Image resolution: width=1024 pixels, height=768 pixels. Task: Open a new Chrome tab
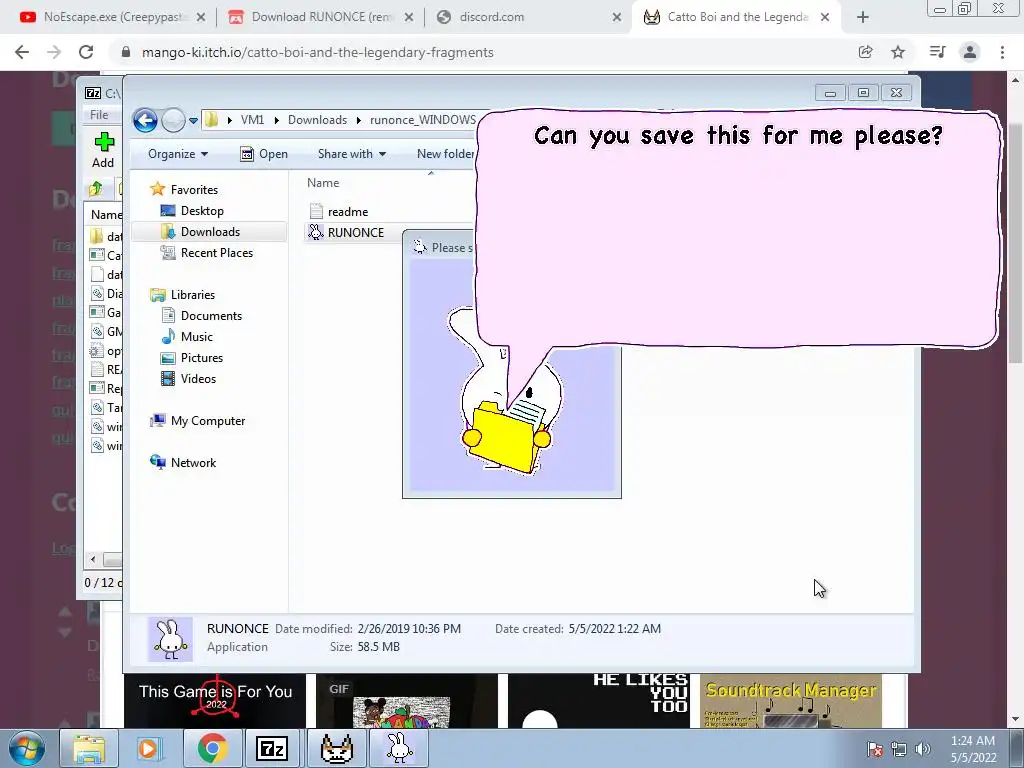click(863, 18)
